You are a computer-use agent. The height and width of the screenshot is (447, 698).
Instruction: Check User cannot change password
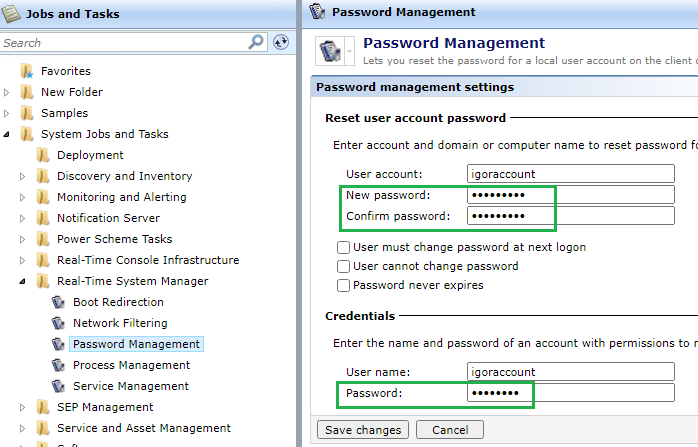point(343,266)
